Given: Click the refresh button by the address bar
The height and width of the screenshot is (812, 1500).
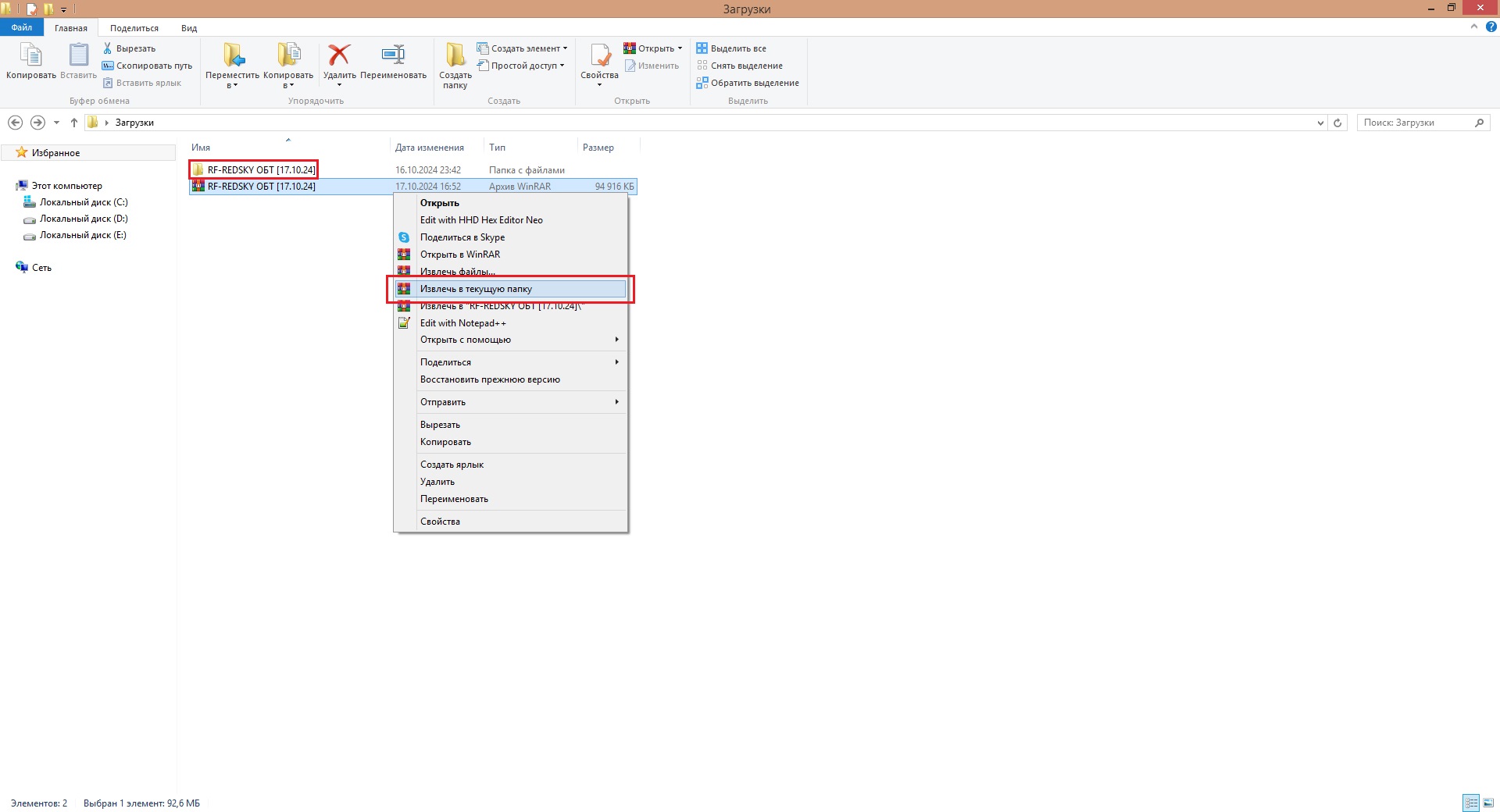Looking at the screenshot, I should point(1337,123).
